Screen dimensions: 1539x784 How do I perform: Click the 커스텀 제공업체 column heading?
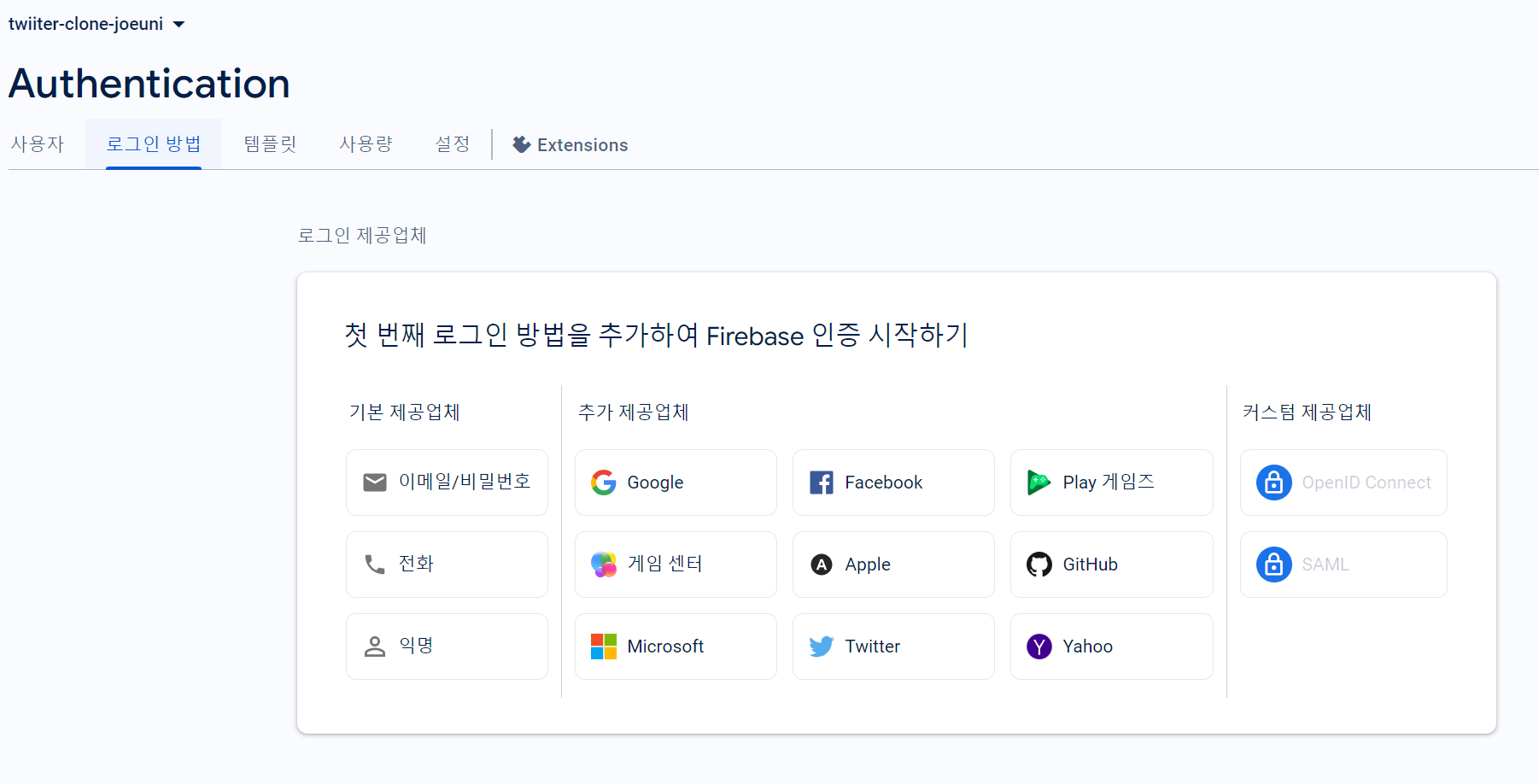click(1307, 412)
